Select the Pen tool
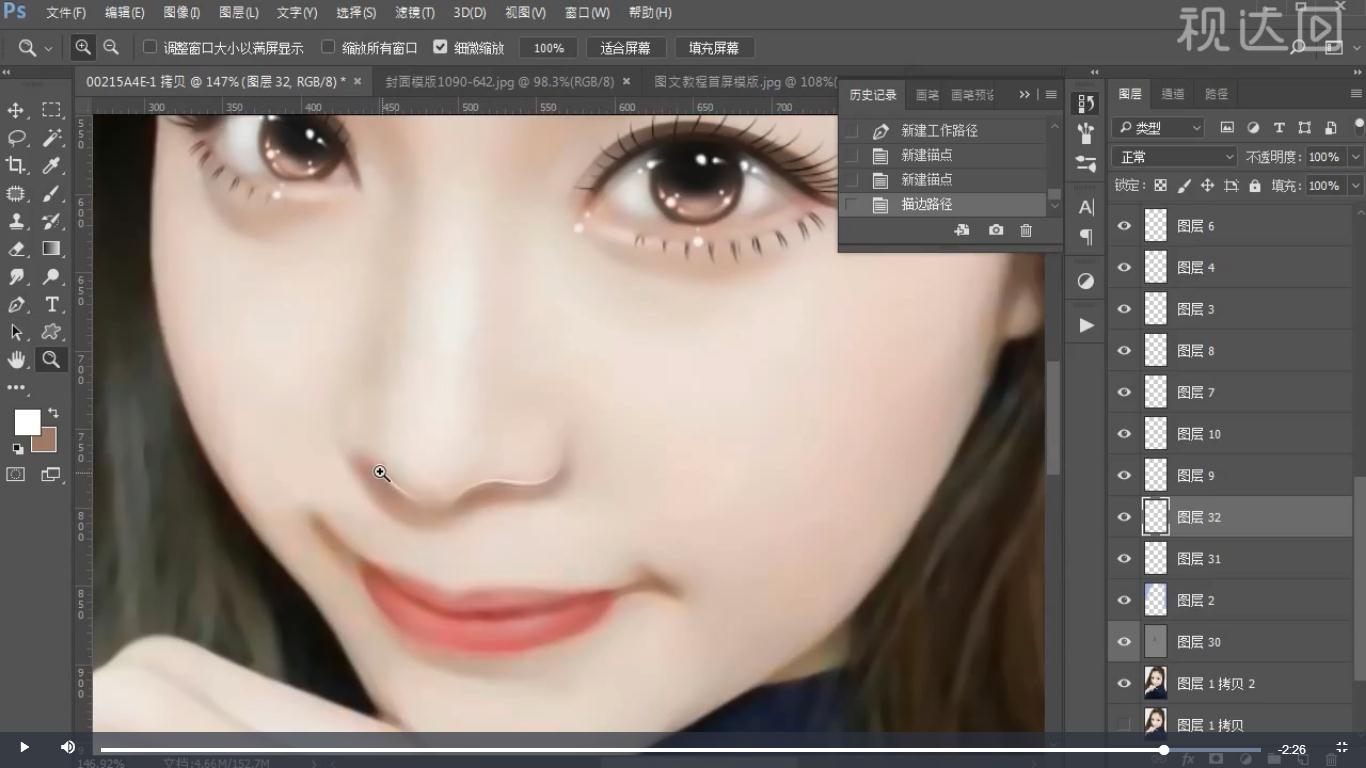 tap(16, 305)
